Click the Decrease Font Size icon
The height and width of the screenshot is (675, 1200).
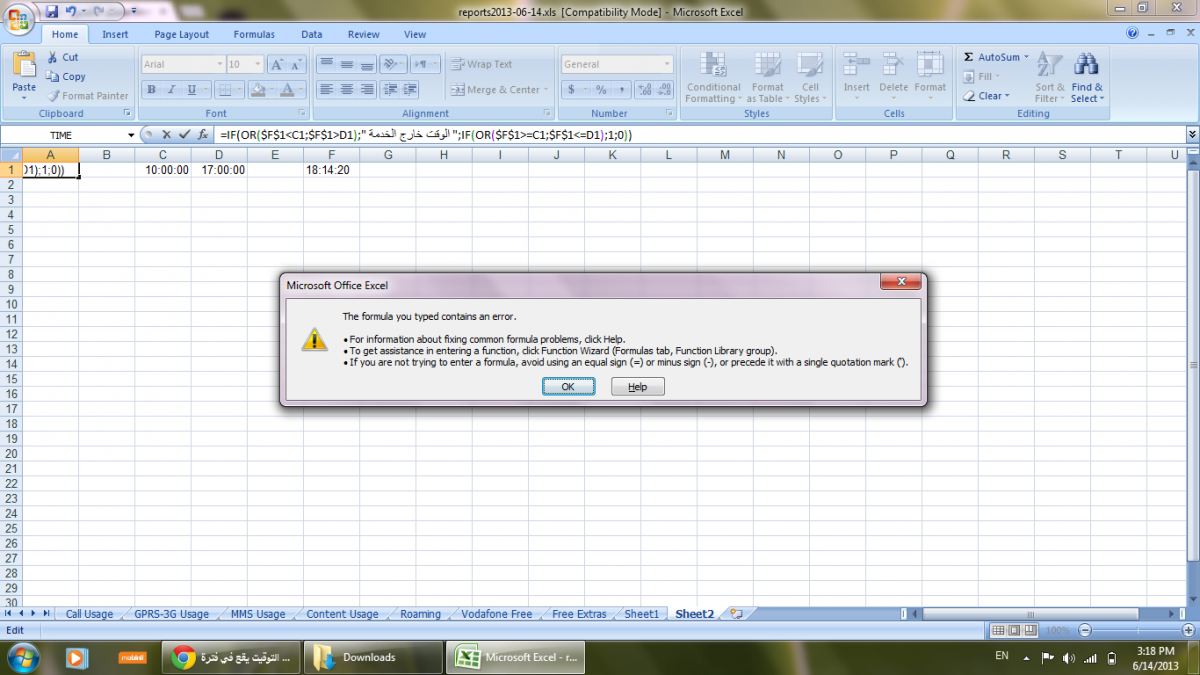[298, 64]
